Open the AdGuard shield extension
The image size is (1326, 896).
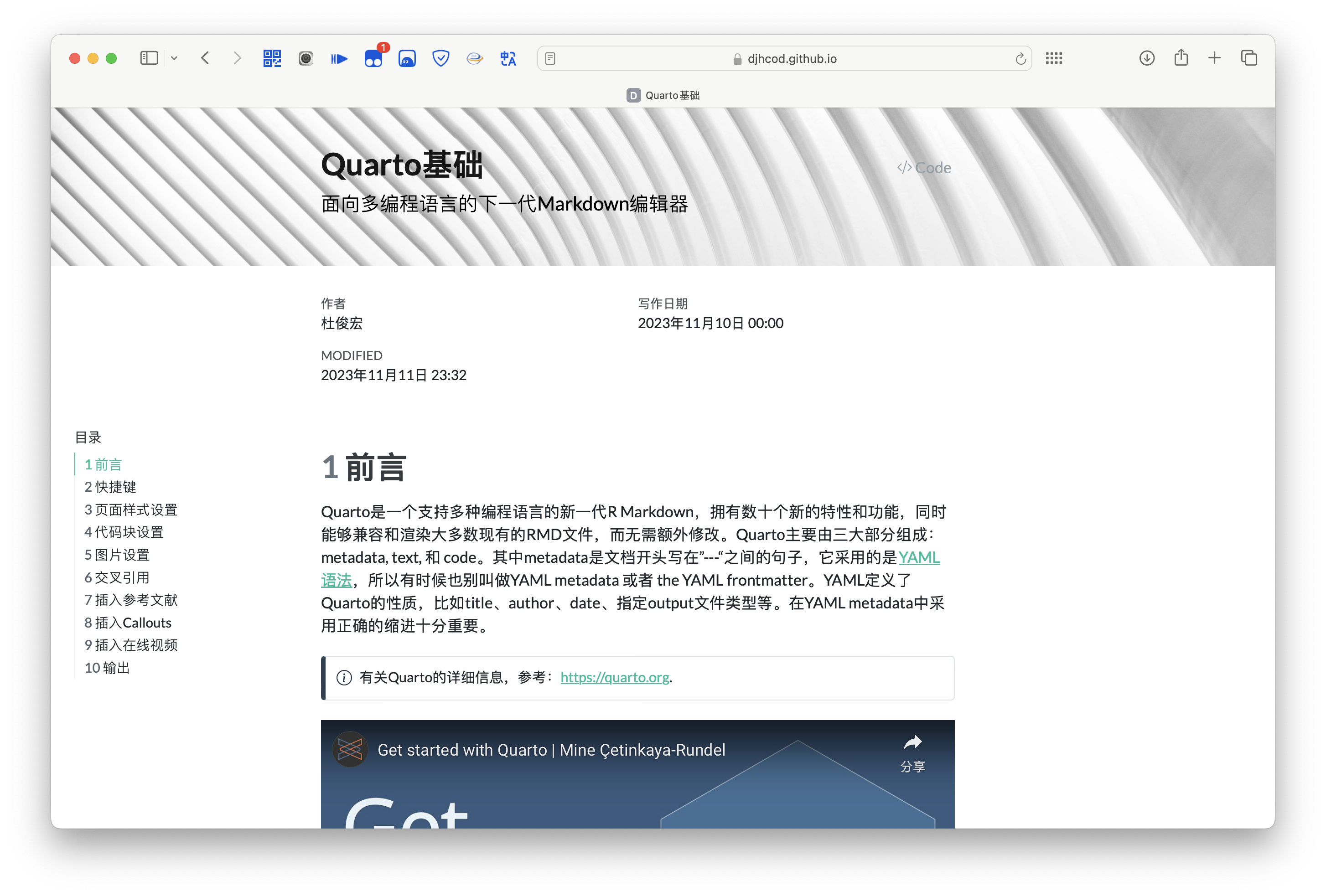[x=440, y=57]
